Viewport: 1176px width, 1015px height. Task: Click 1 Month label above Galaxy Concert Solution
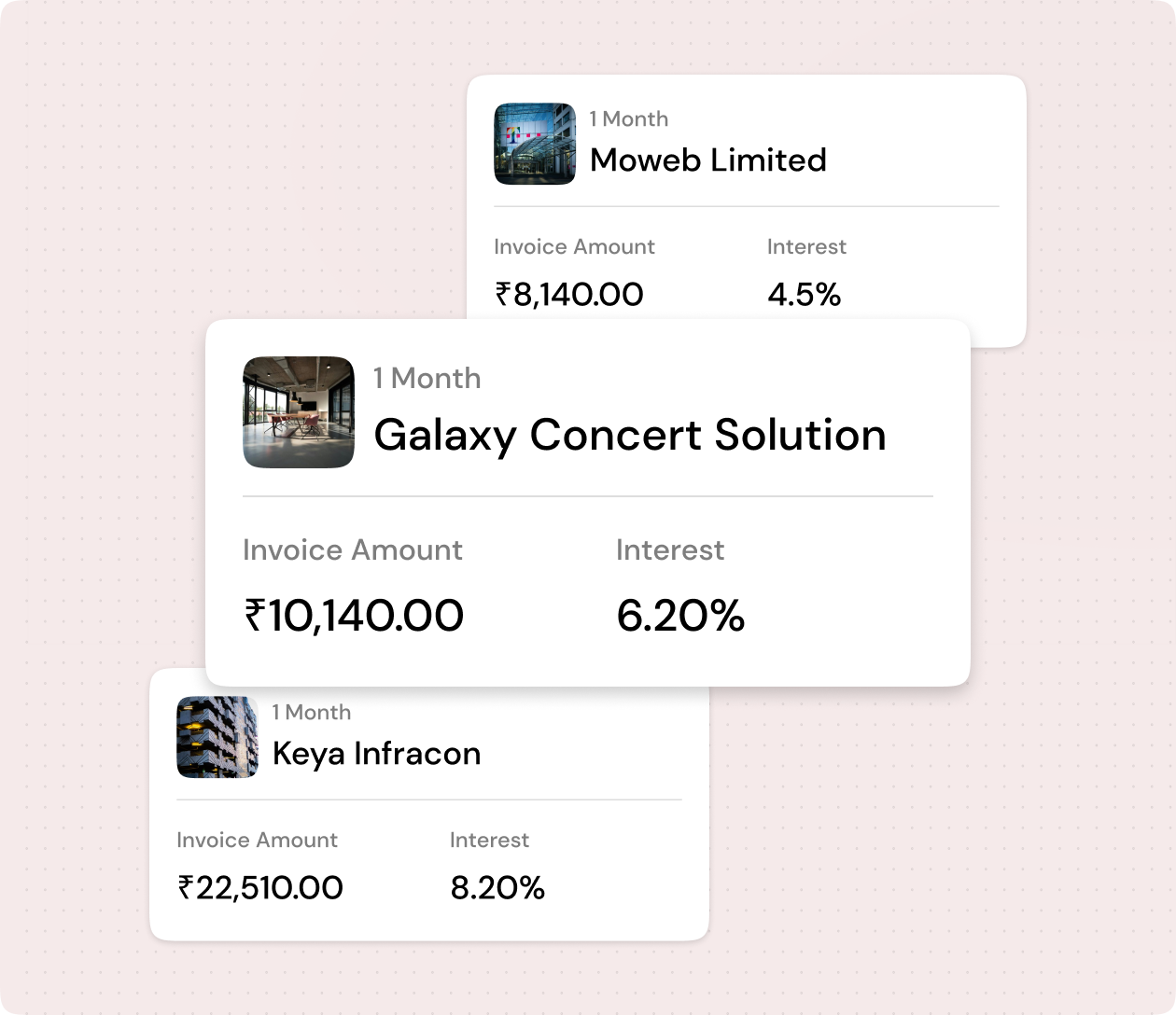pyautogui.click(x=427, y=378)
